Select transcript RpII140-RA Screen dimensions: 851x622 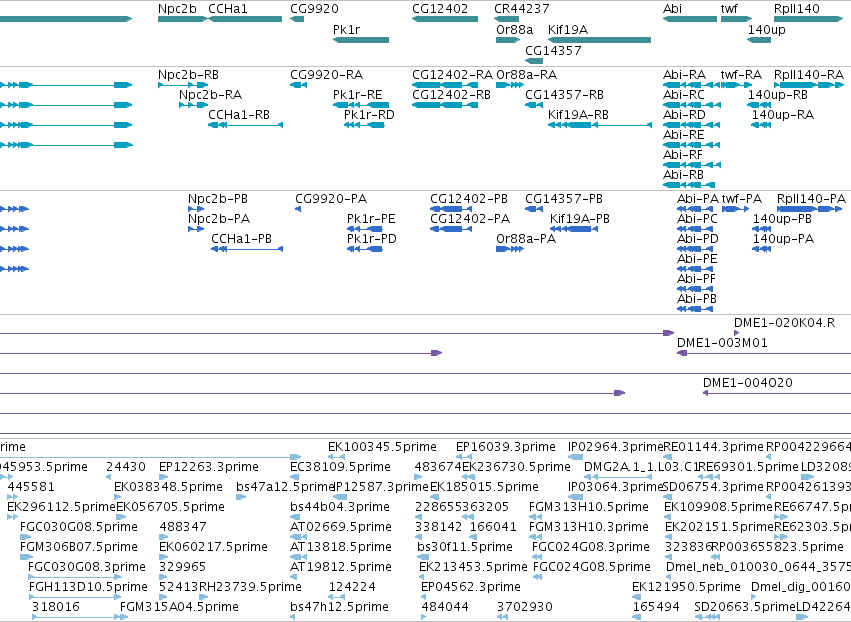809,85
